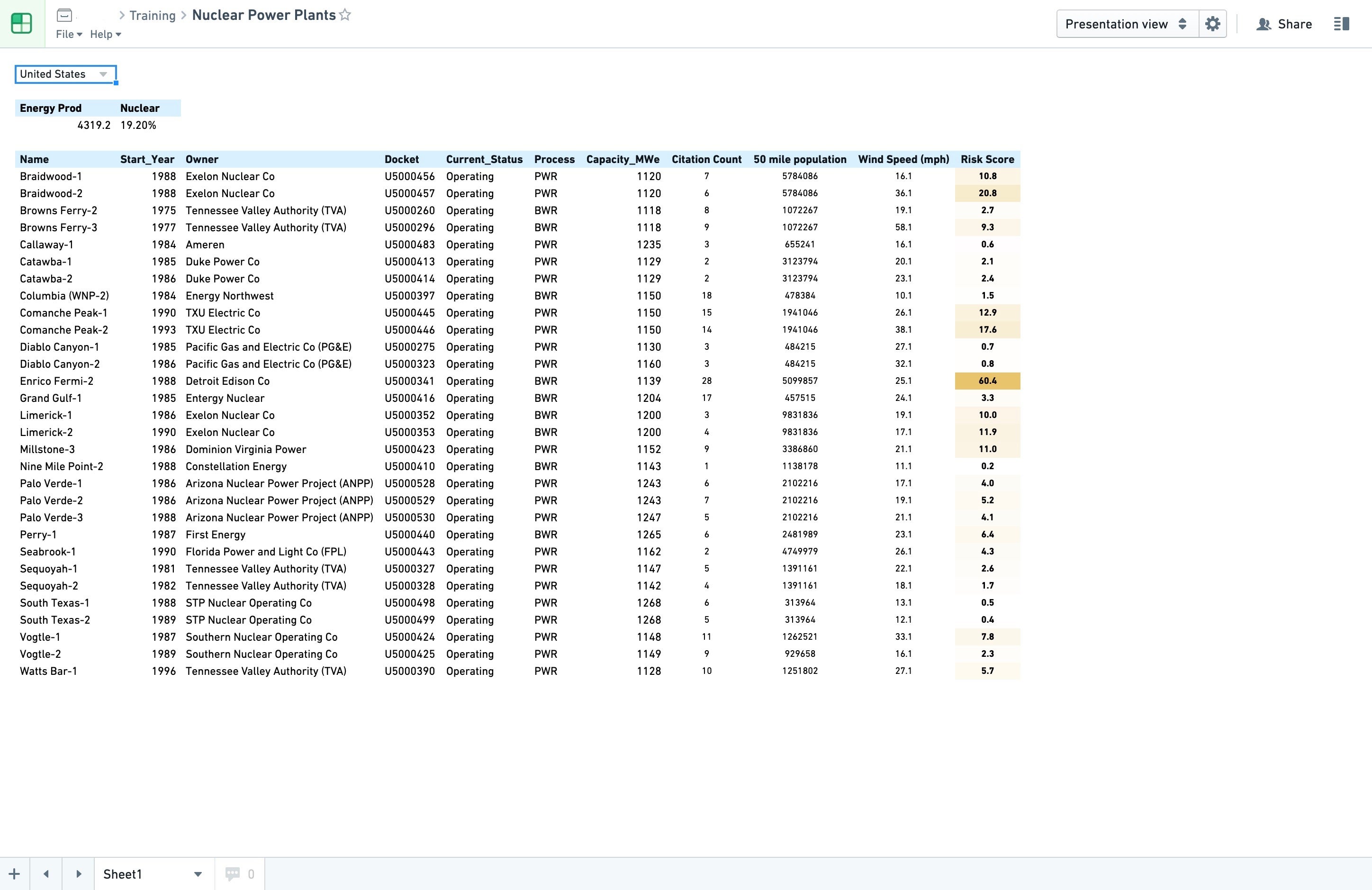The height and width of the screenshot is (890, 1372).
Task: Select Energy Northwest owner cell
Action: [229, 295]
